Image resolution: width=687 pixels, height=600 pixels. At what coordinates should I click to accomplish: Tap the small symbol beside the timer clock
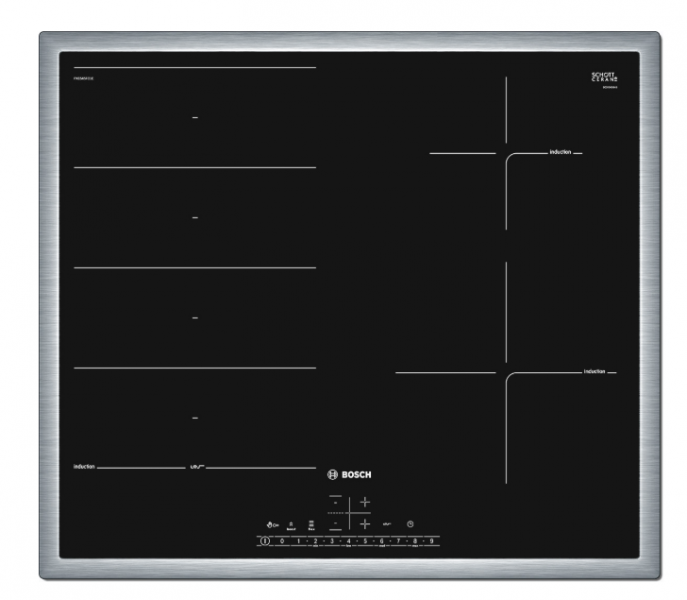[387, 524]
